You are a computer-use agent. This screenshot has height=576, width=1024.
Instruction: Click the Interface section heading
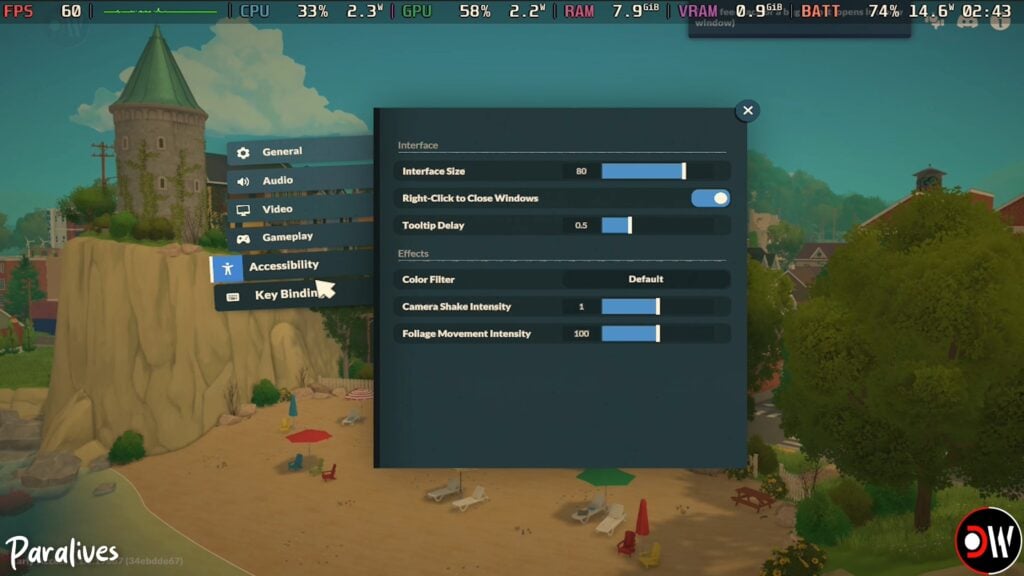tap(418, 145)
